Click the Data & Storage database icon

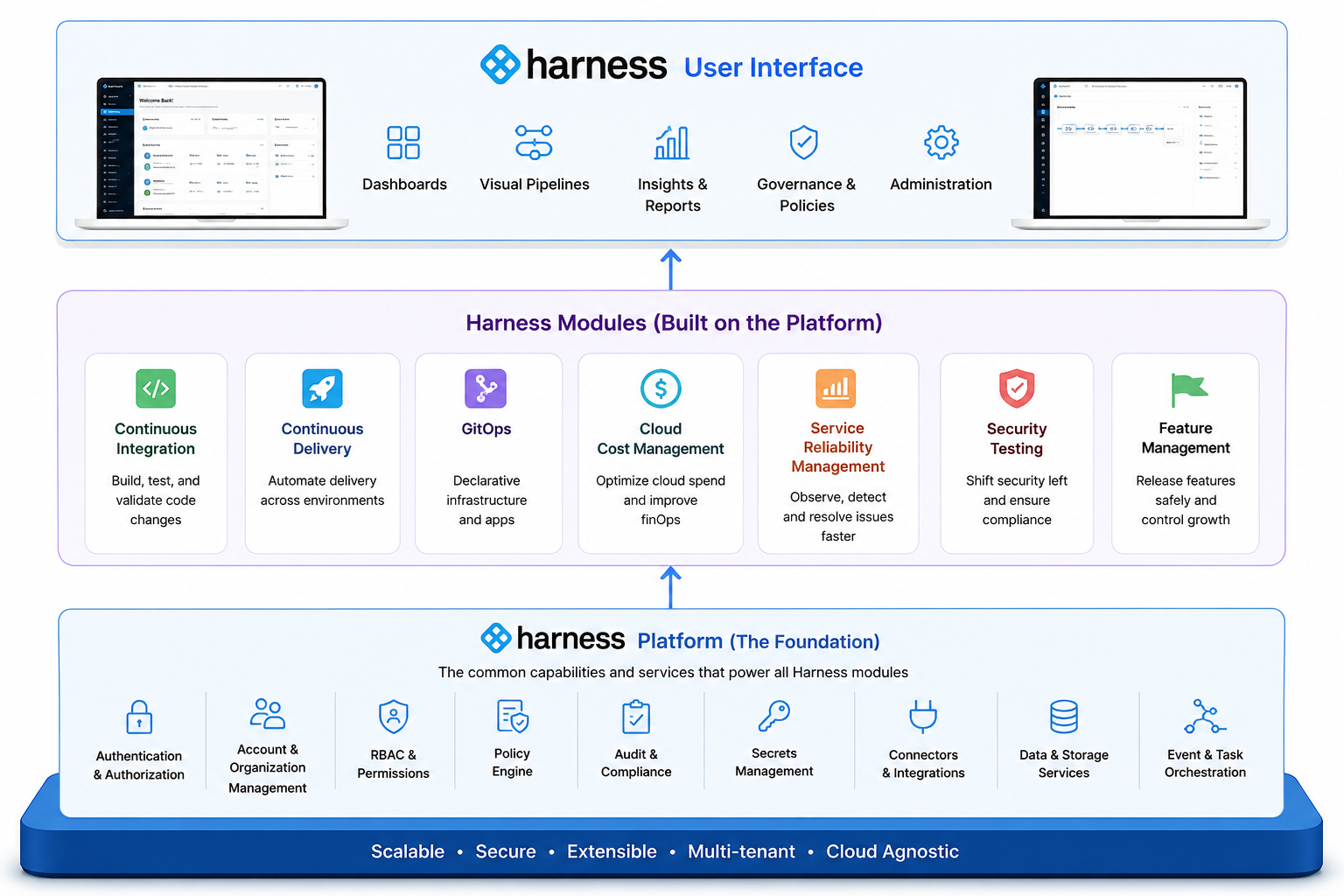(x=1064, y=717)
